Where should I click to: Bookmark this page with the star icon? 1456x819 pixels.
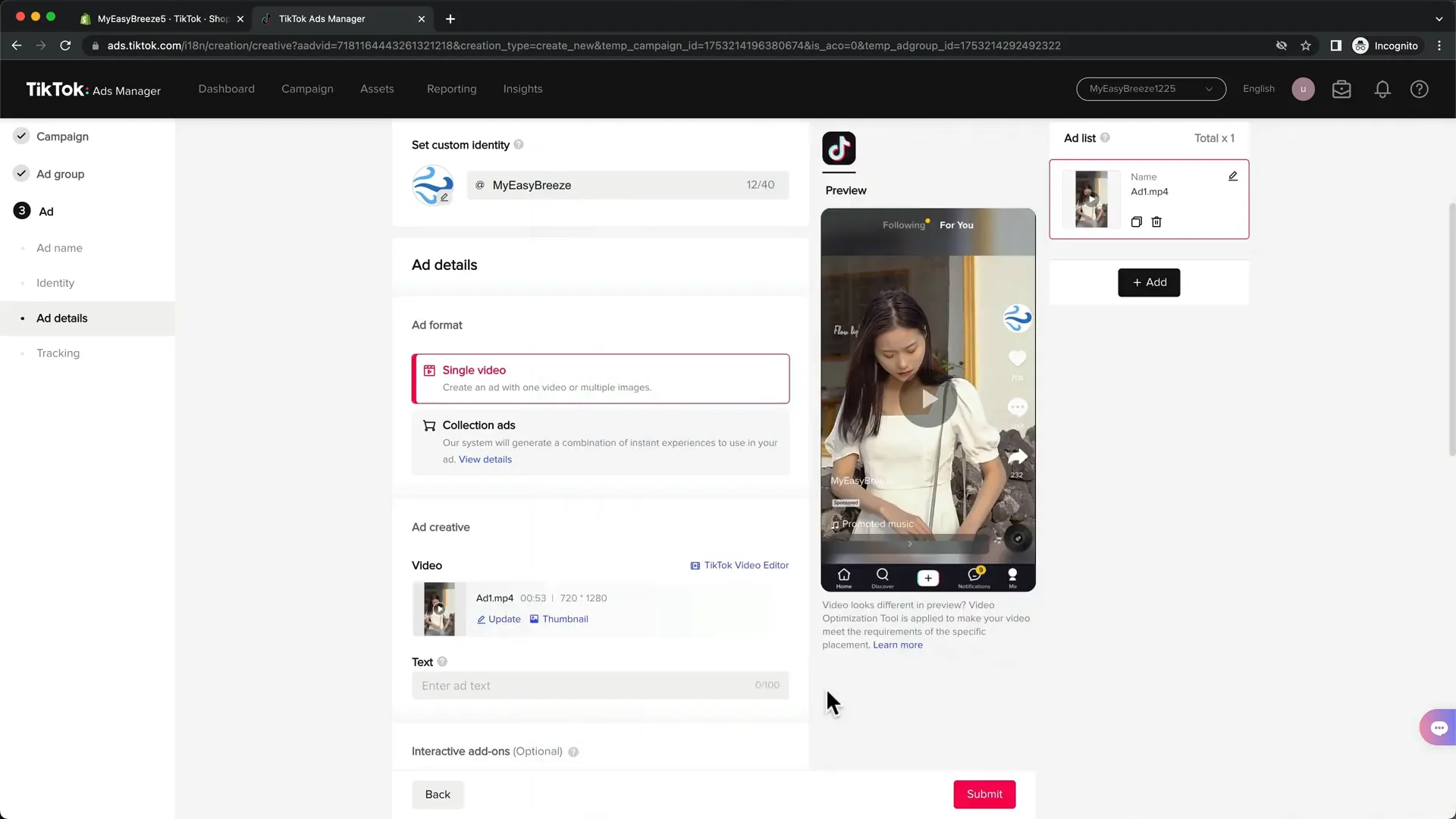(1306, 46)
